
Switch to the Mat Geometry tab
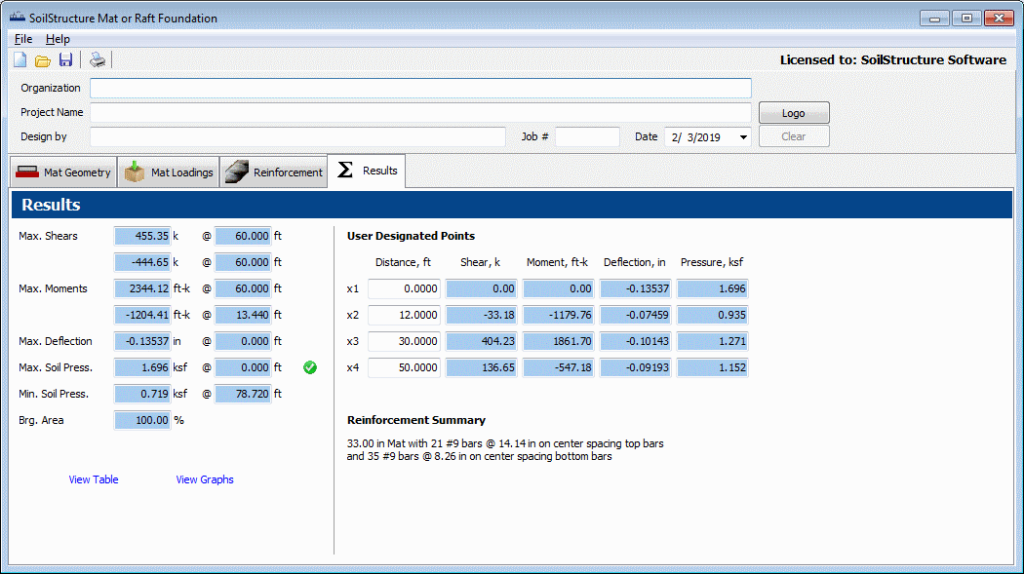tap(64, 172)
